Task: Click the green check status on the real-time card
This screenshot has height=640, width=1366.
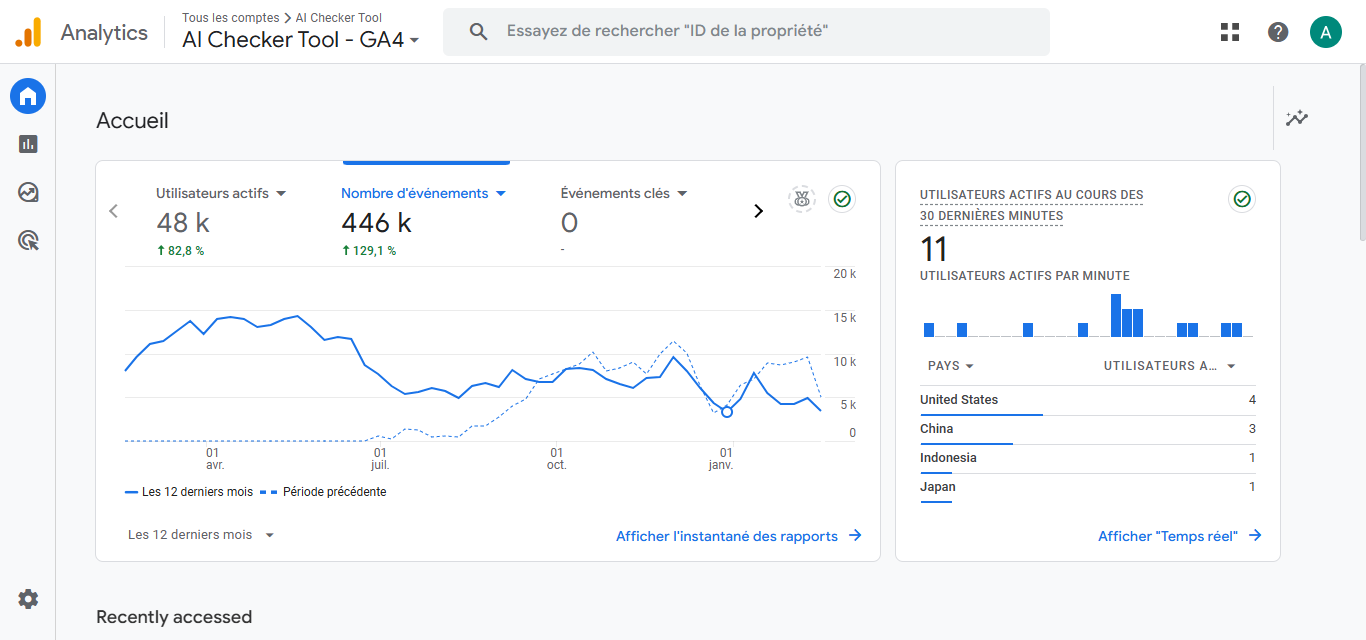Action: [x=1242, y=199]
